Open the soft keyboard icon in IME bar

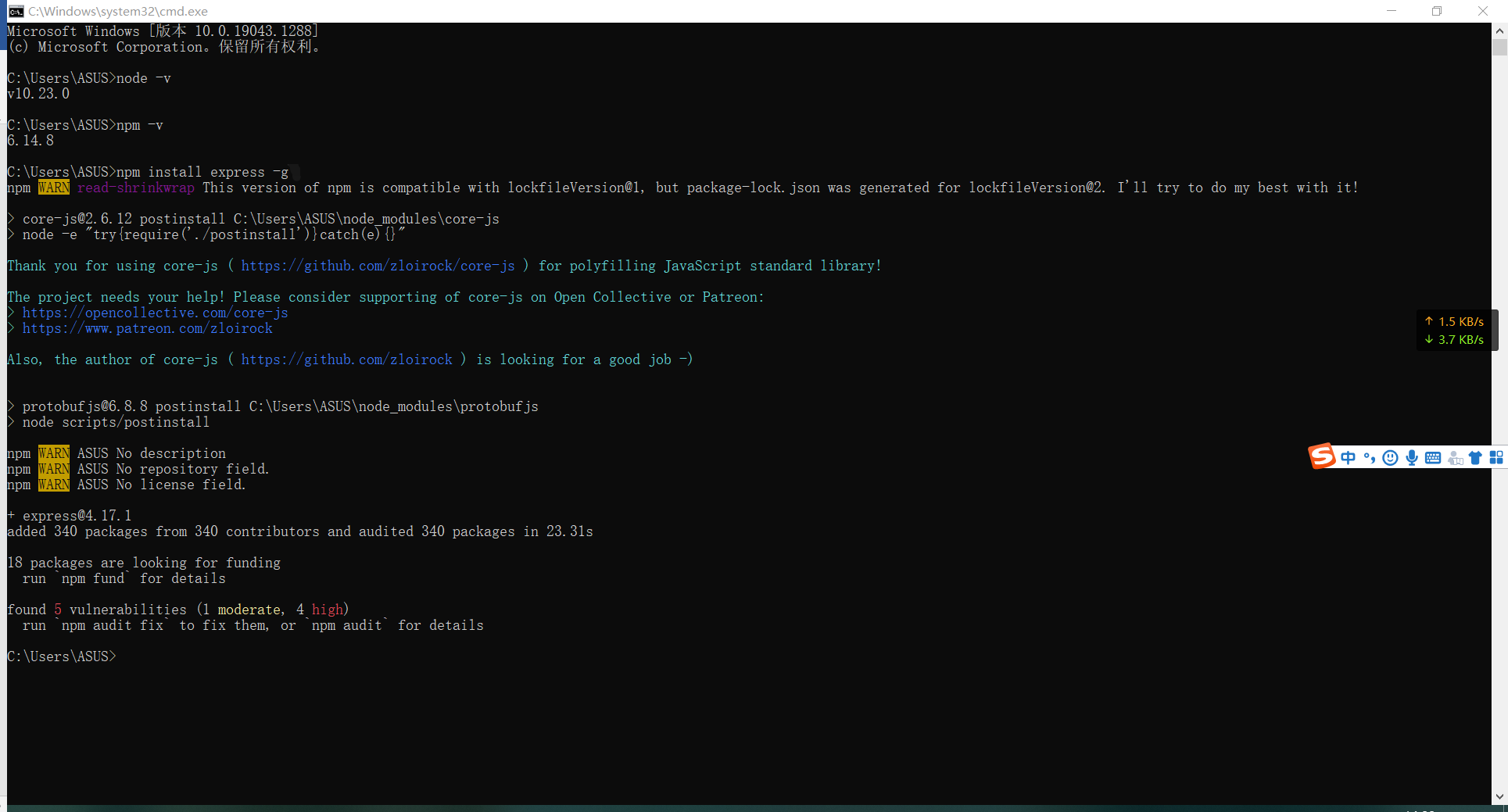1433,458
